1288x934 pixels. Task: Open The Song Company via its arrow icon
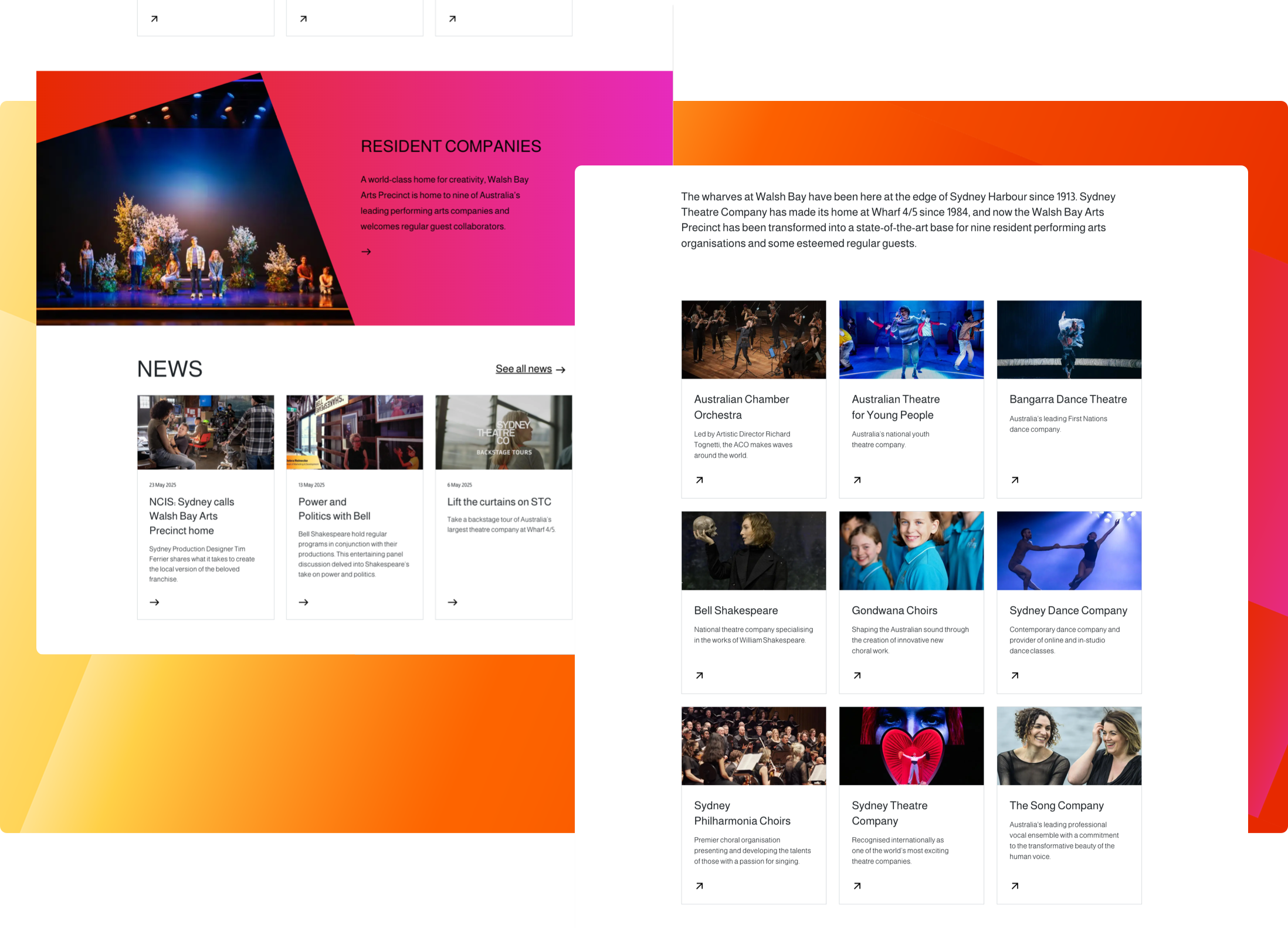pos(1014,886)
